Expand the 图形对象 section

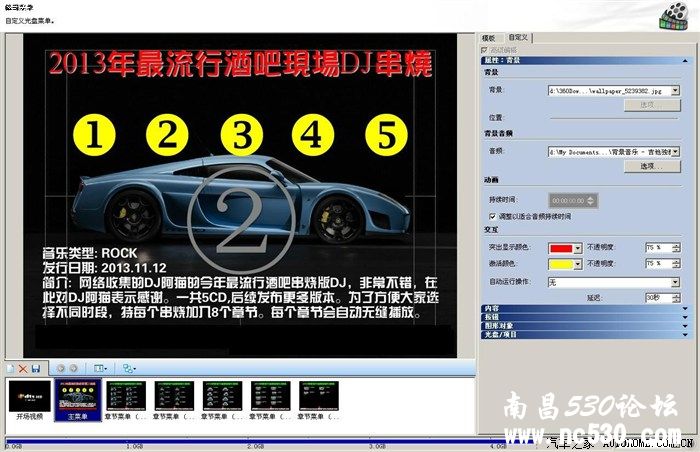(x=587, y=326)
